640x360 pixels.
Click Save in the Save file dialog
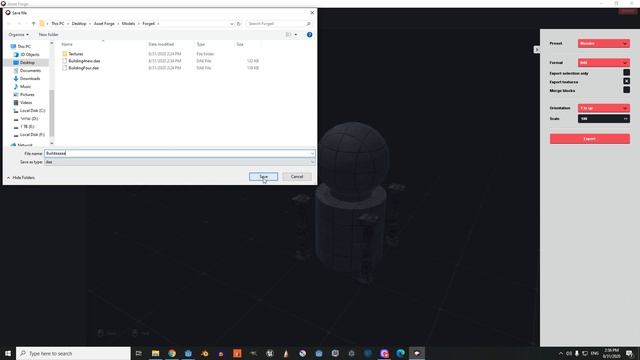click(263, 177)
